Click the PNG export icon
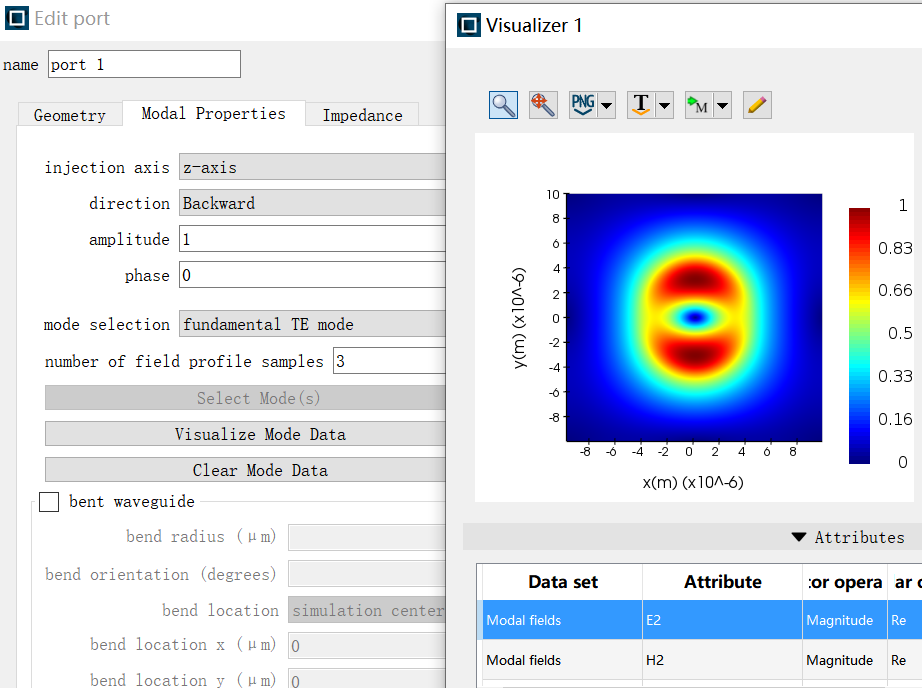 (582, 105)
